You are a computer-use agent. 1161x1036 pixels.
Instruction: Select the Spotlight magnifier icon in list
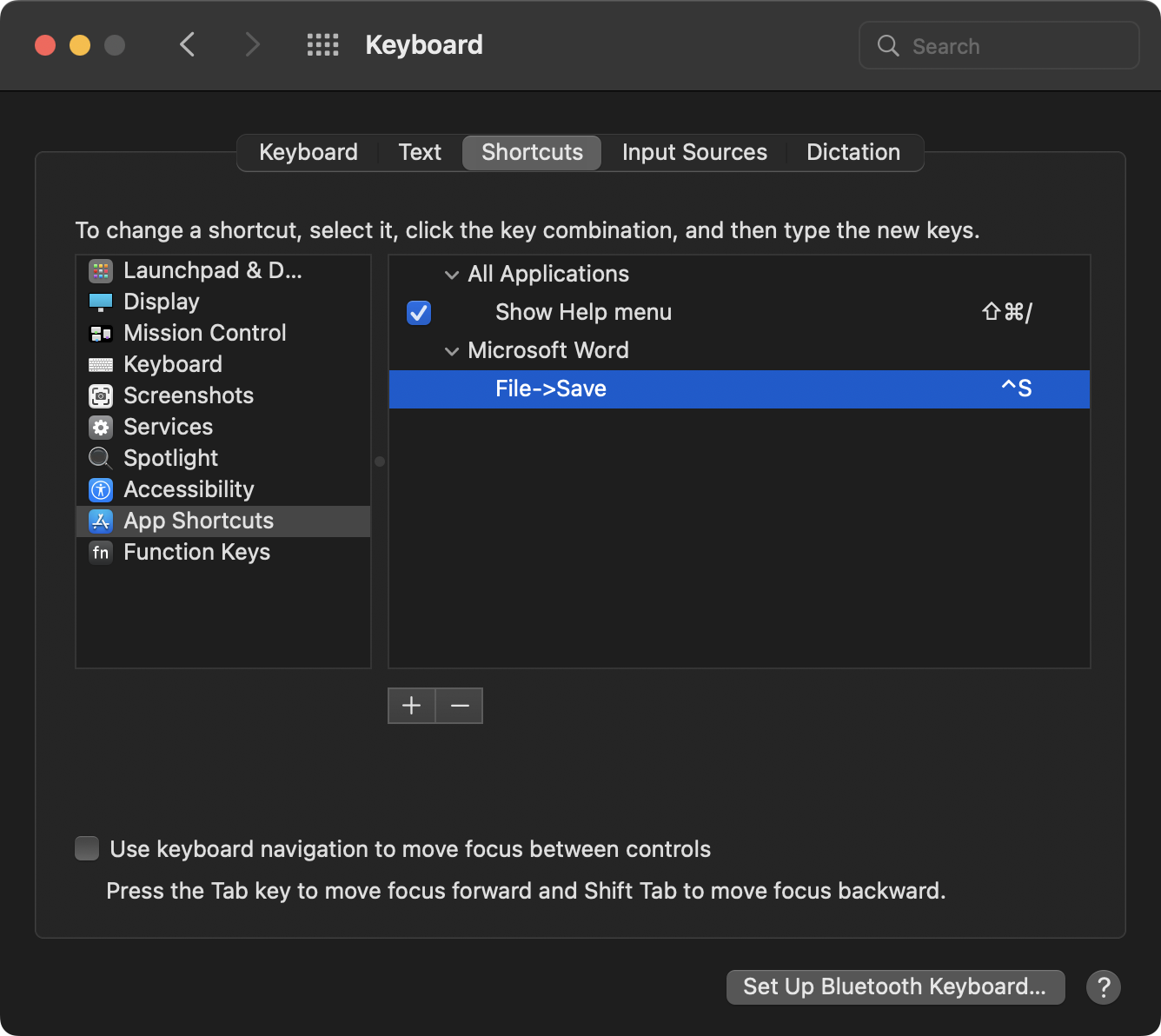coord(101,458)
